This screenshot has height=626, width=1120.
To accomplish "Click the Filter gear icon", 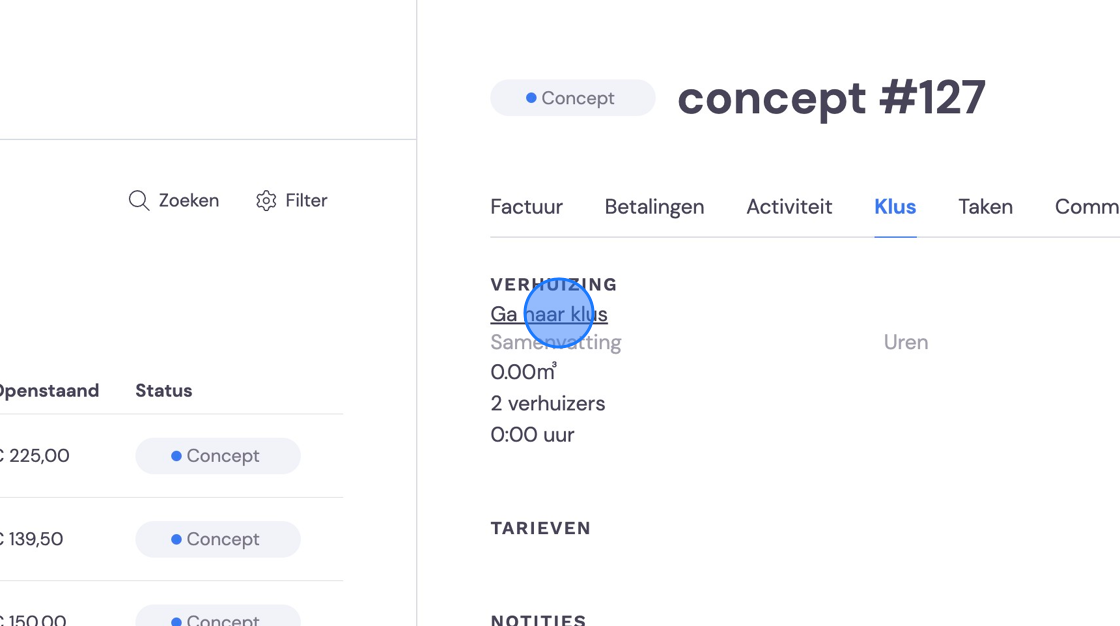I will 266,201.
